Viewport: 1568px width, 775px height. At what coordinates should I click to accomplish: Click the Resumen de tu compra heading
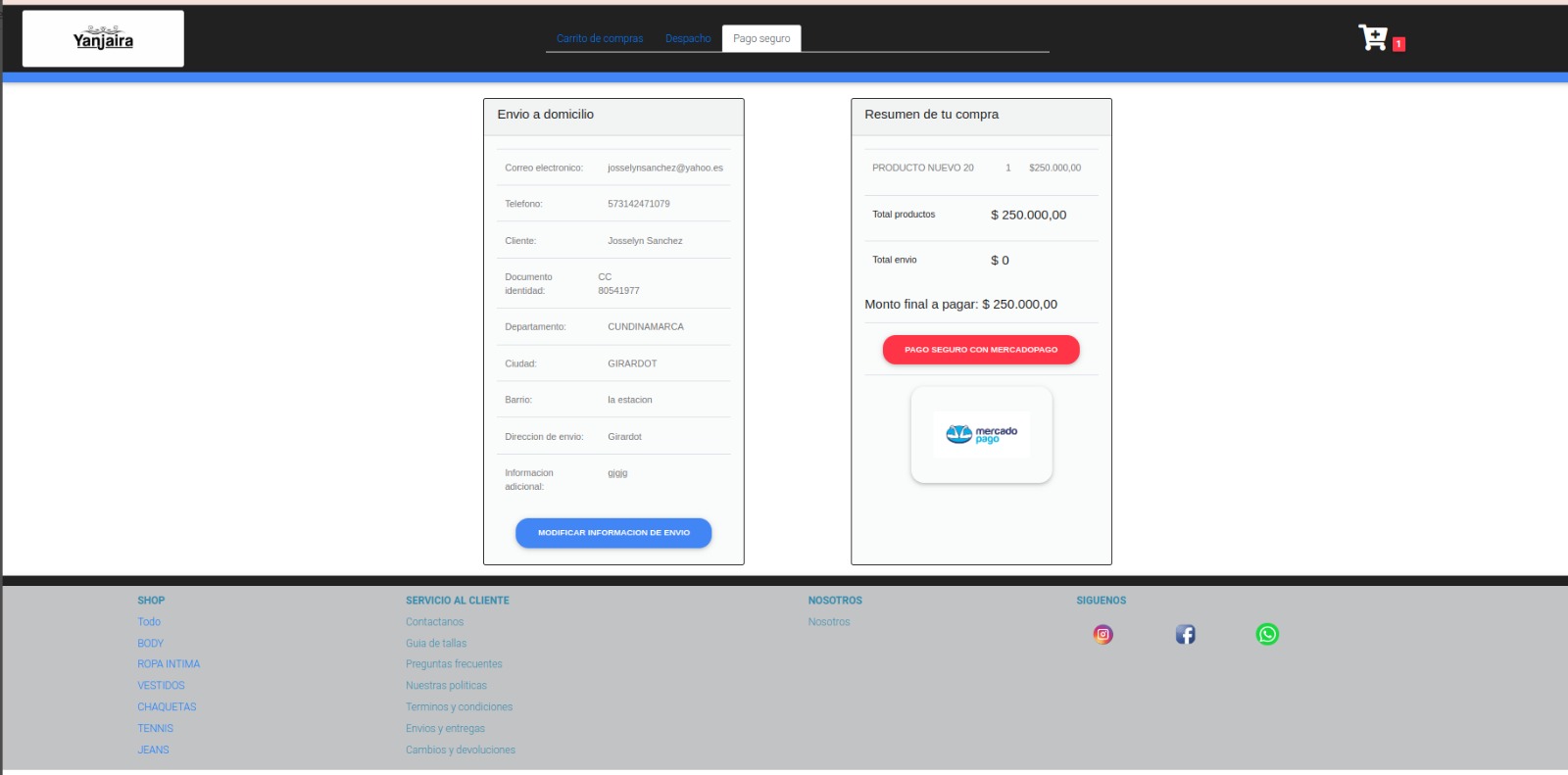click(x=931, y=115)
